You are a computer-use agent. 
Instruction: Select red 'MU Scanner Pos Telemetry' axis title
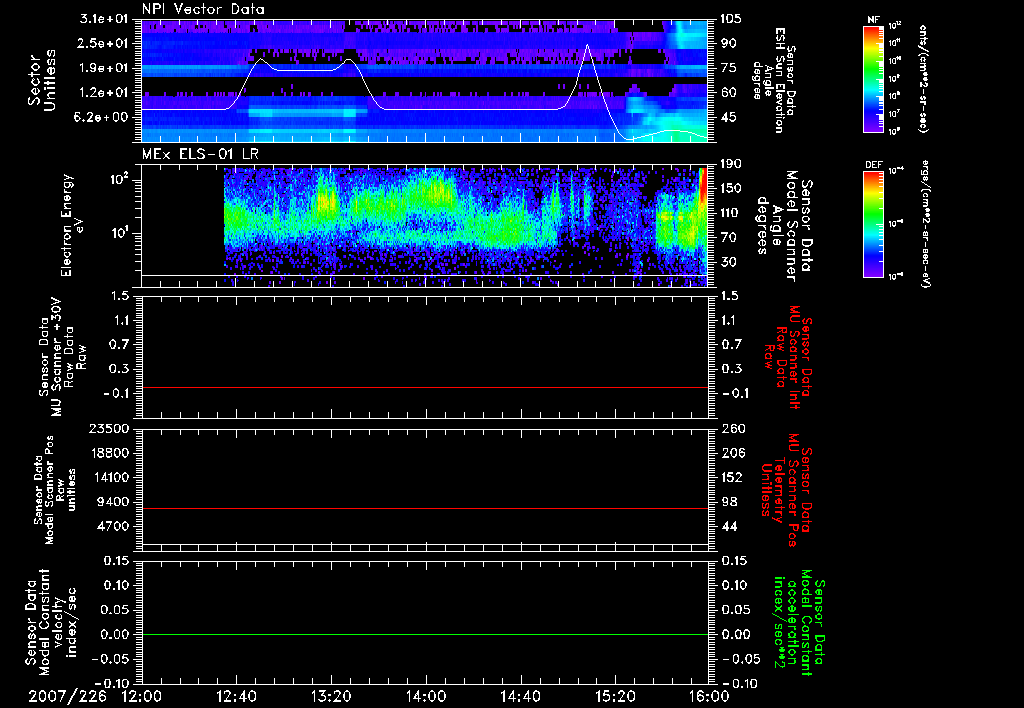787,490
